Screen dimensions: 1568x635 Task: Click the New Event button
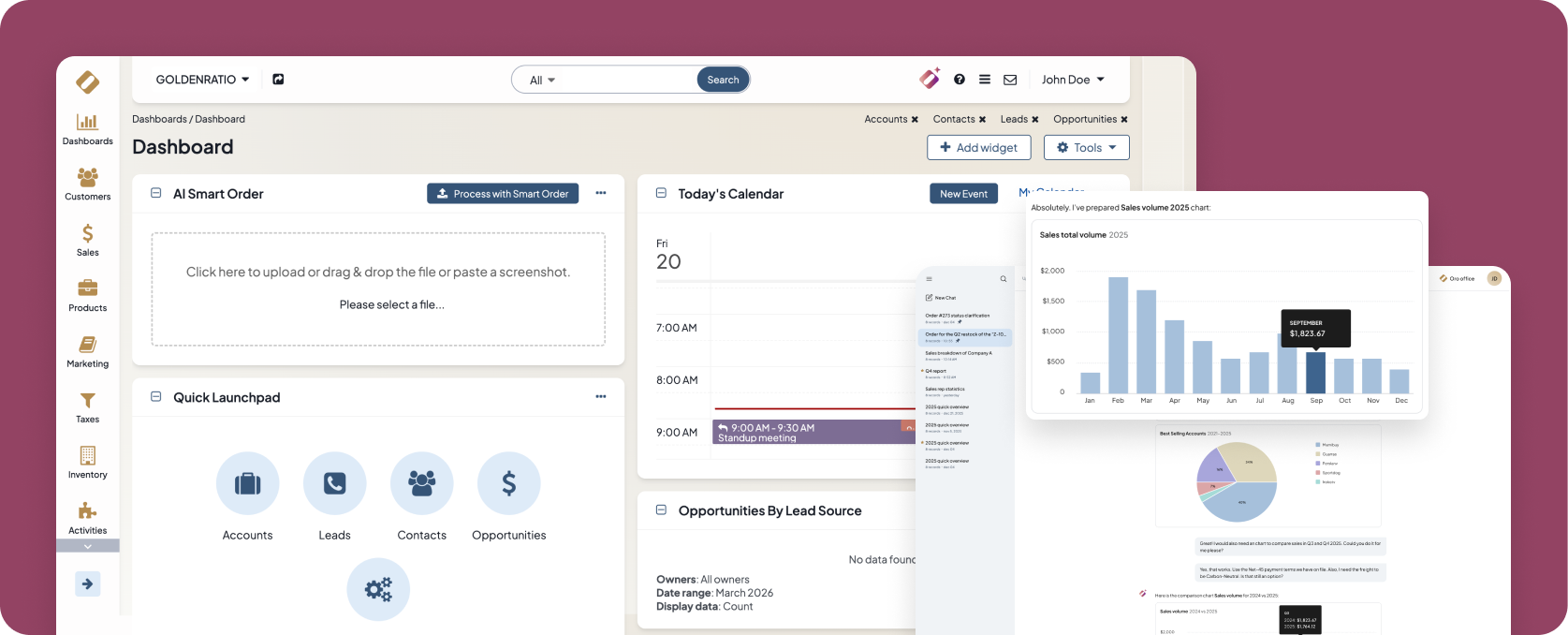(963, 194)
